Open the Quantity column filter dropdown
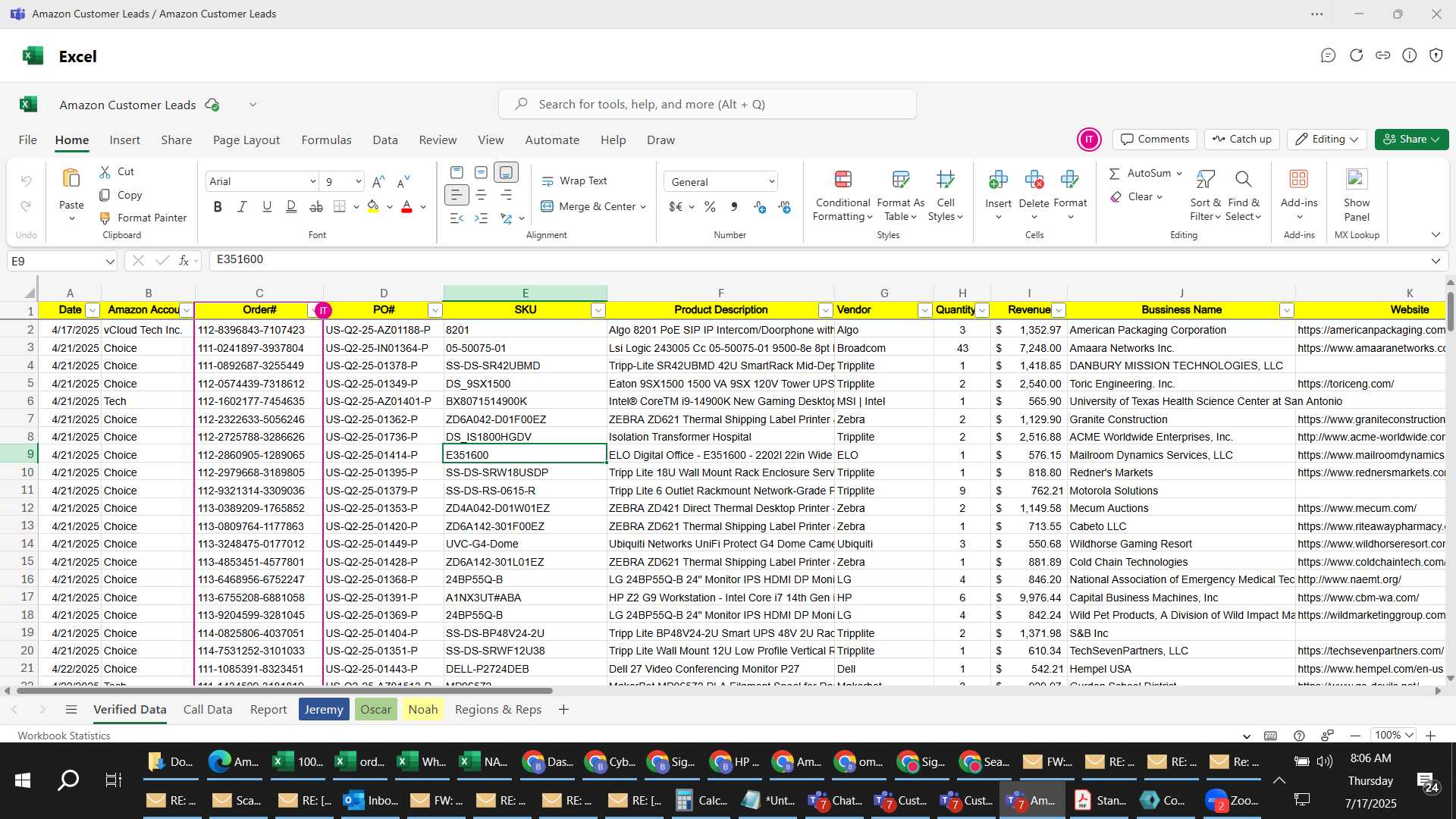 coord(982,310)
